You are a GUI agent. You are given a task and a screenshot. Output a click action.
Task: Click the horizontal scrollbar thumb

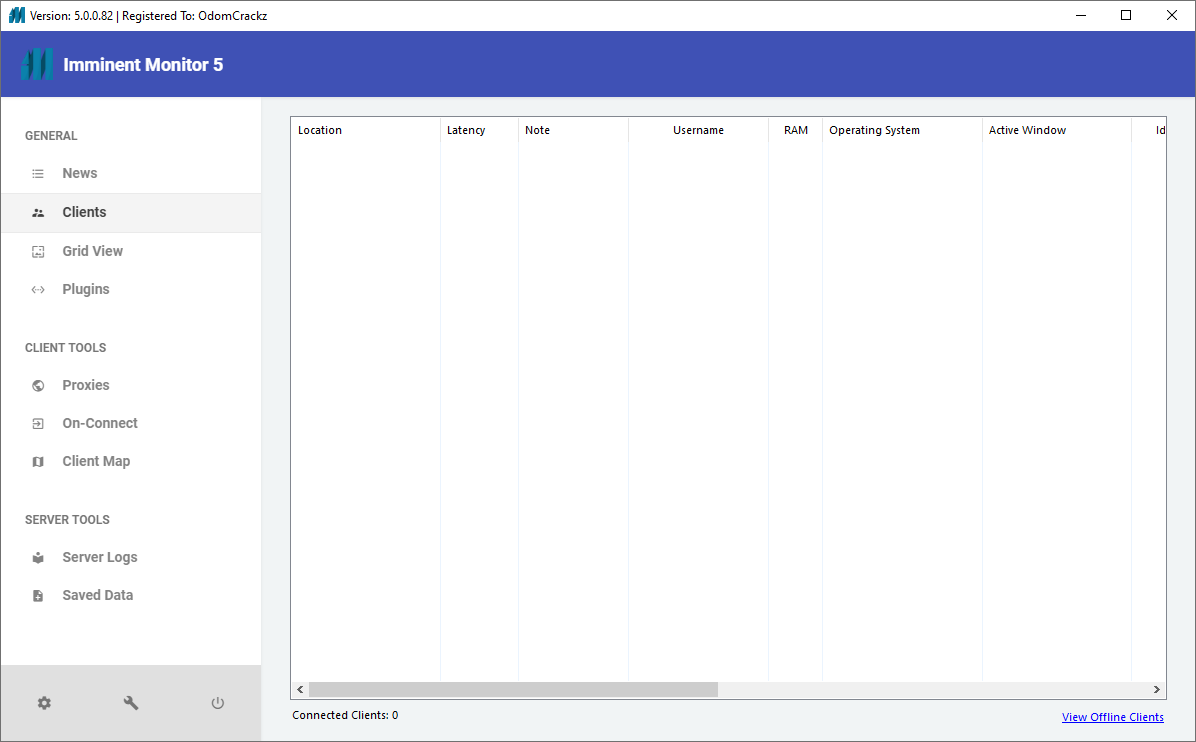tap(513, 690)
